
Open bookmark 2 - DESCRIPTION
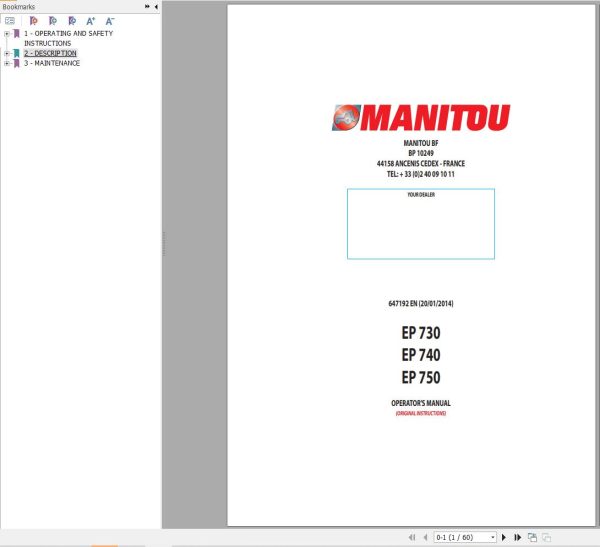pos(50,53)
